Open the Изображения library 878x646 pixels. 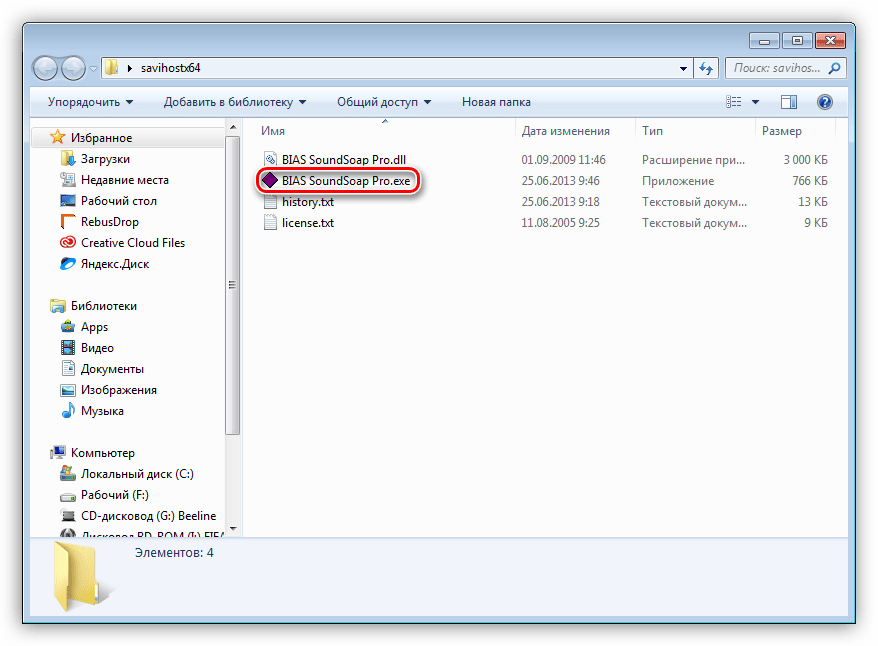(x=118, y=390)
